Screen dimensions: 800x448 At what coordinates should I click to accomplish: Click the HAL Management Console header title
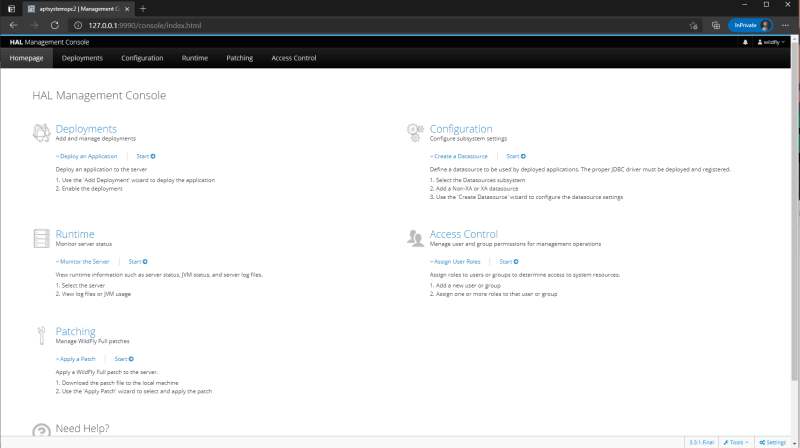click(49, 42)
